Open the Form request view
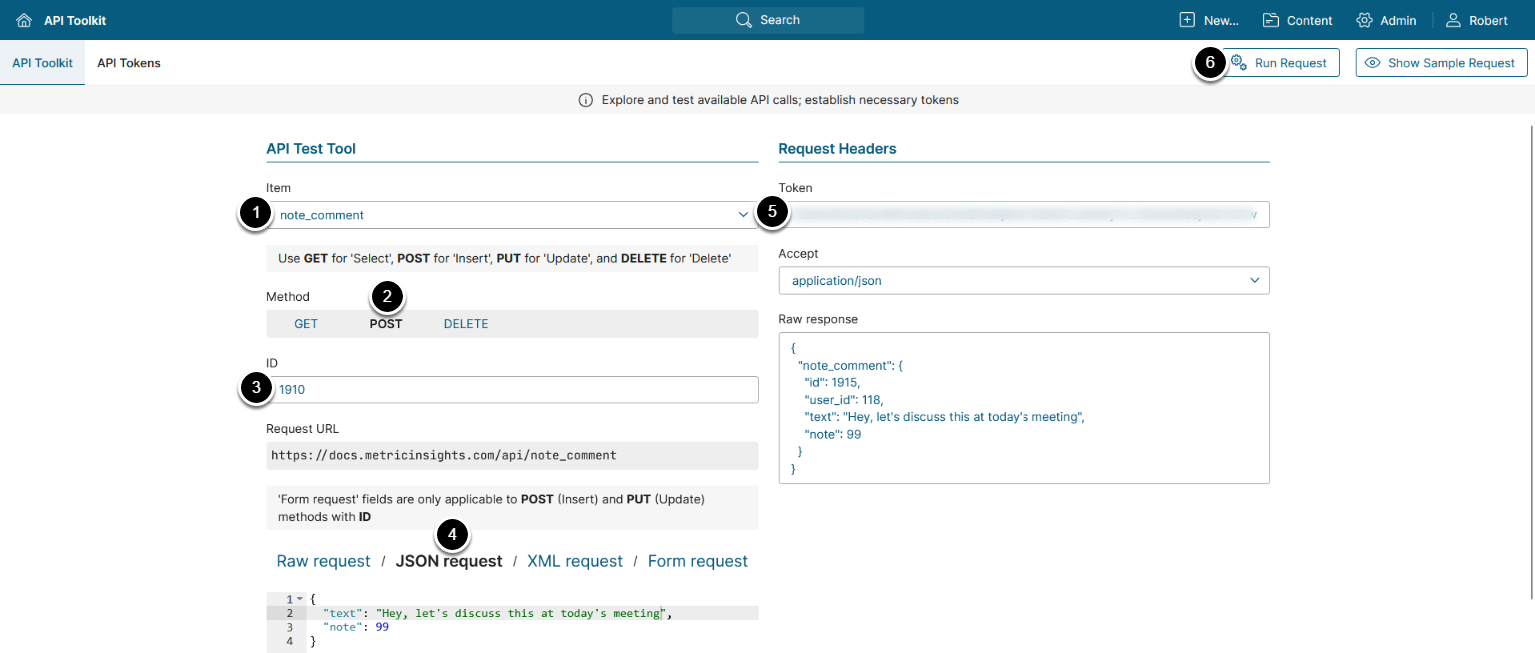1535x653 pixels. click(x=697, y=561)
